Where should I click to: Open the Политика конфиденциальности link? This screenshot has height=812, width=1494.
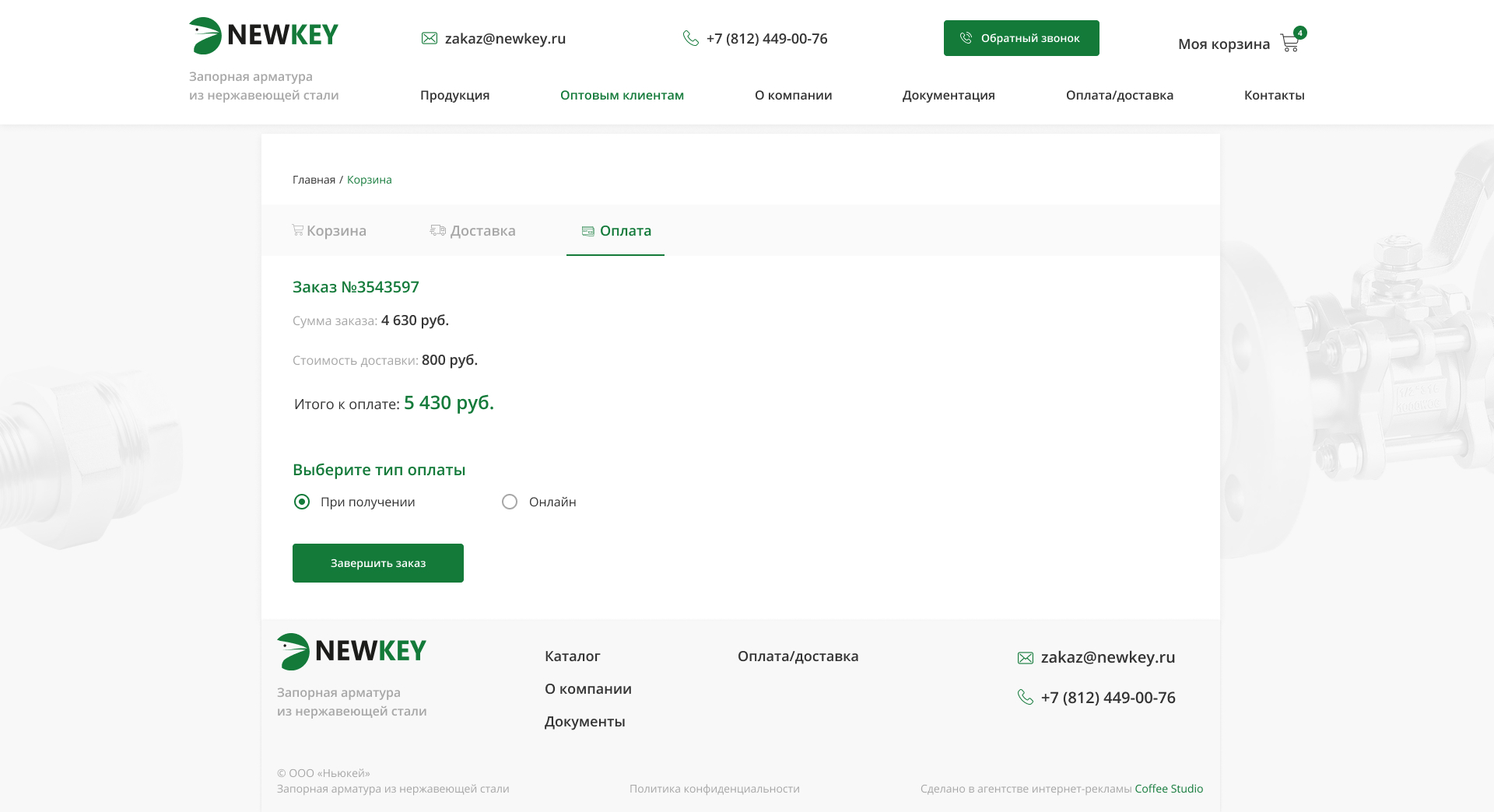click(714, 789)
